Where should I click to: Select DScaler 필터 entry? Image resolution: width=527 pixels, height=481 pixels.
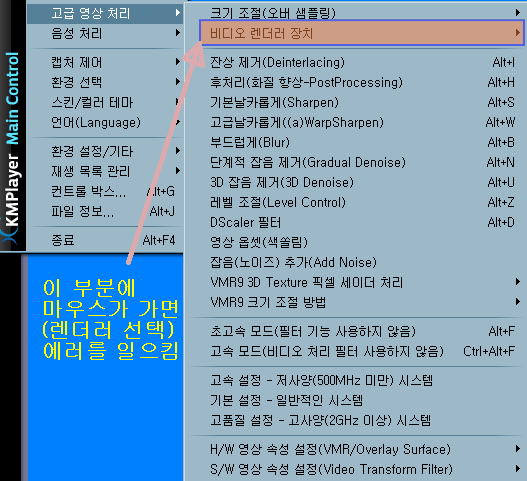click(x=356, y=223)
